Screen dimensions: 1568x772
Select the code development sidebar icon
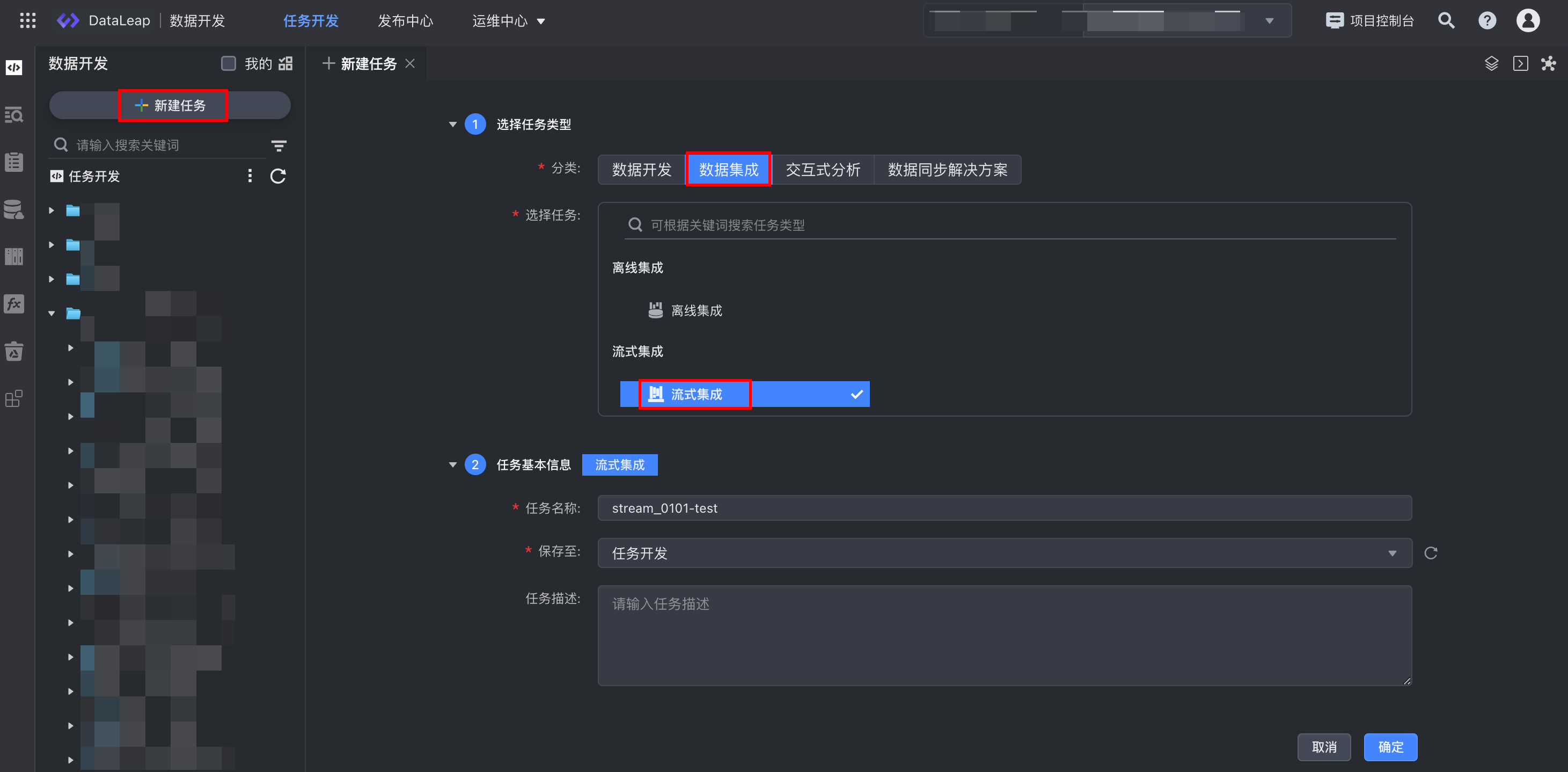[x=14, y=67]
